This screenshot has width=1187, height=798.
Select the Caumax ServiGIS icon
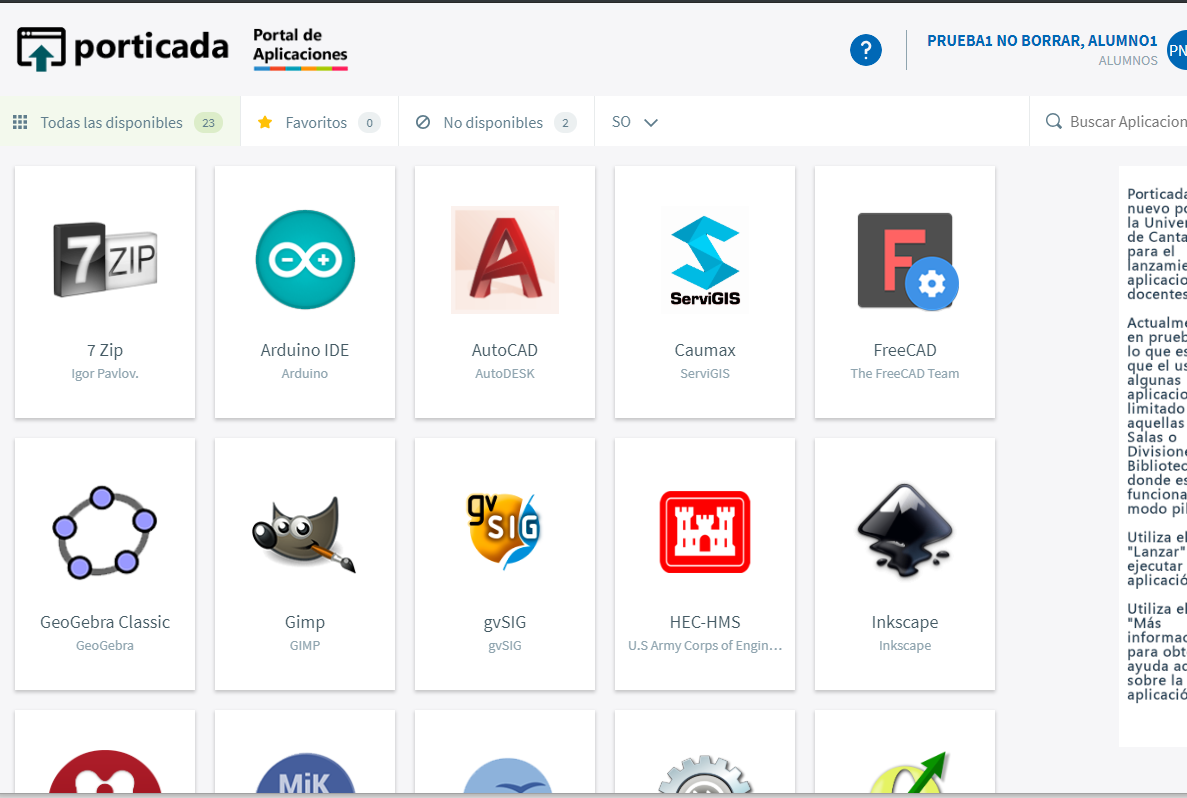point(705,260)
